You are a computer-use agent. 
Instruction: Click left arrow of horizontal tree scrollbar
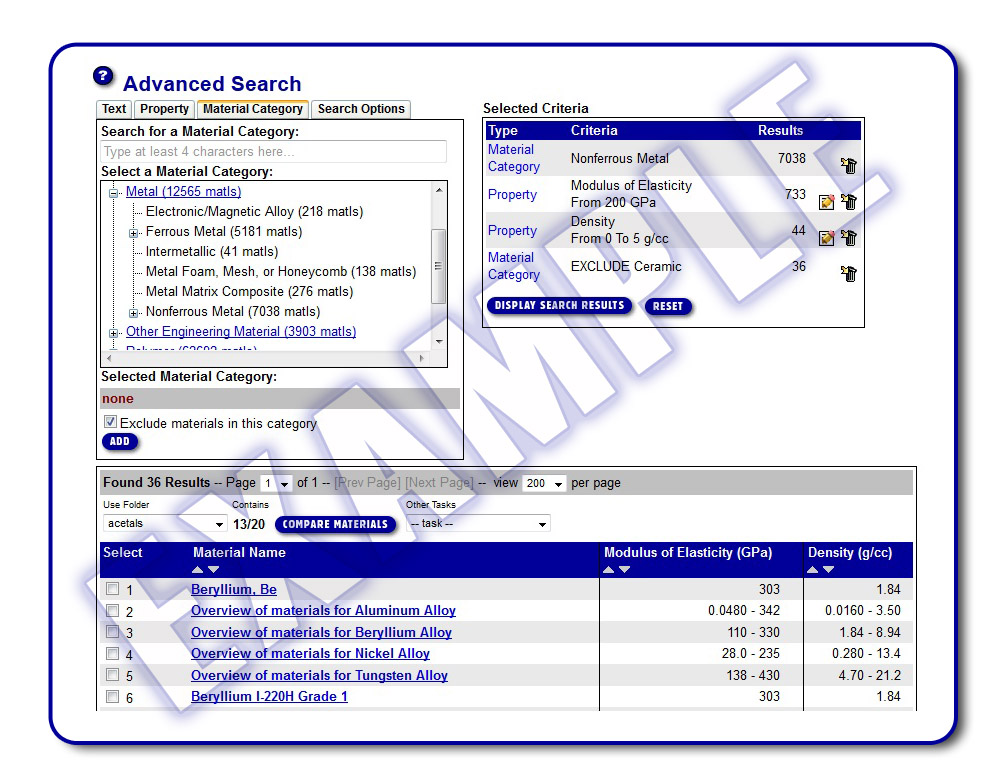[109, 359]
